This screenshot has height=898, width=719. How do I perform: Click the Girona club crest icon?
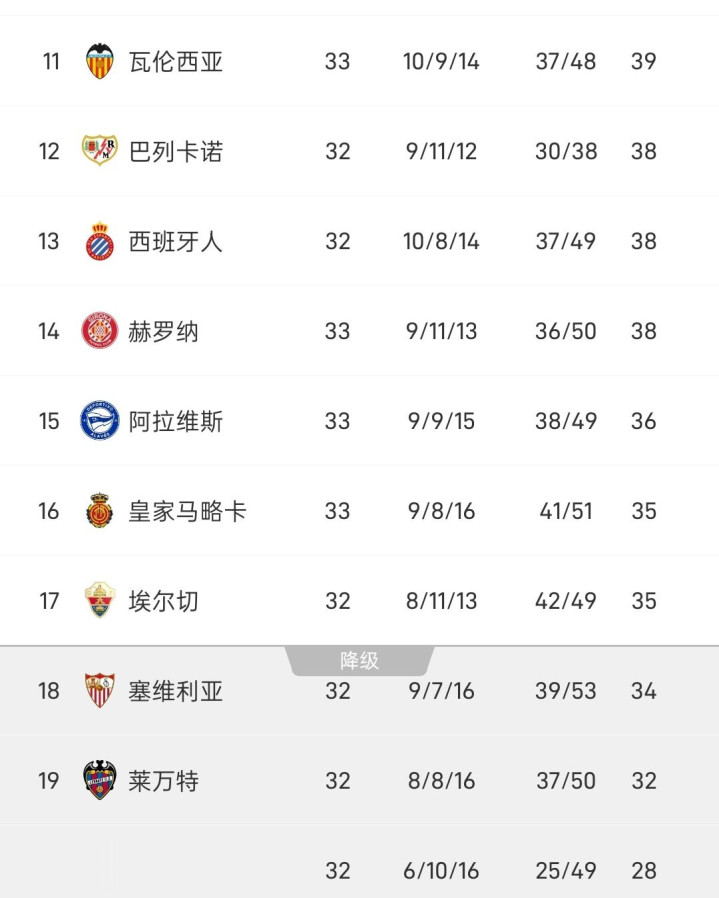pos(99,331)
